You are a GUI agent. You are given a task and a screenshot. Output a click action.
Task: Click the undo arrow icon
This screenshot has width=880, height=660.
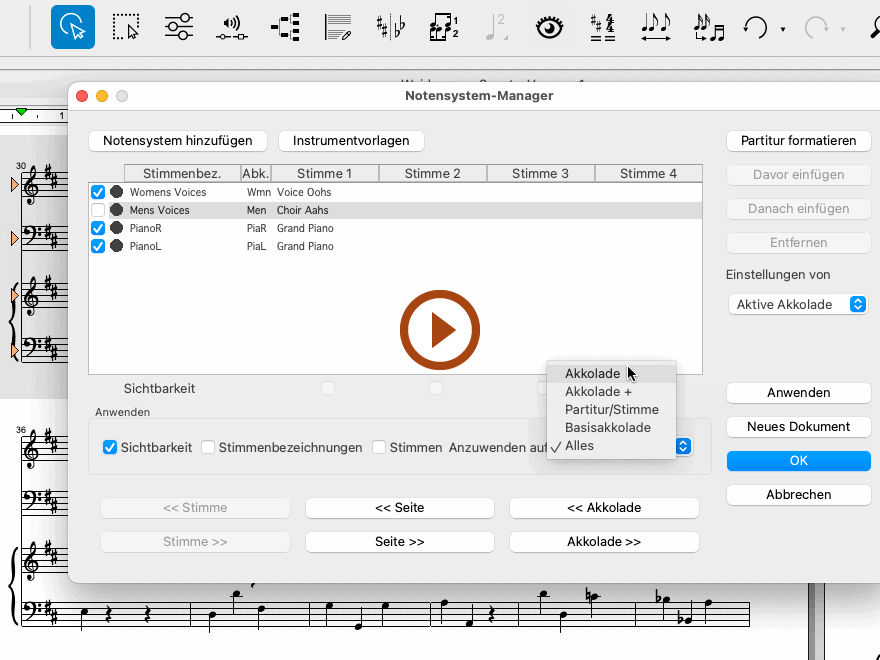pyautogui.click(x=756, y=27)
